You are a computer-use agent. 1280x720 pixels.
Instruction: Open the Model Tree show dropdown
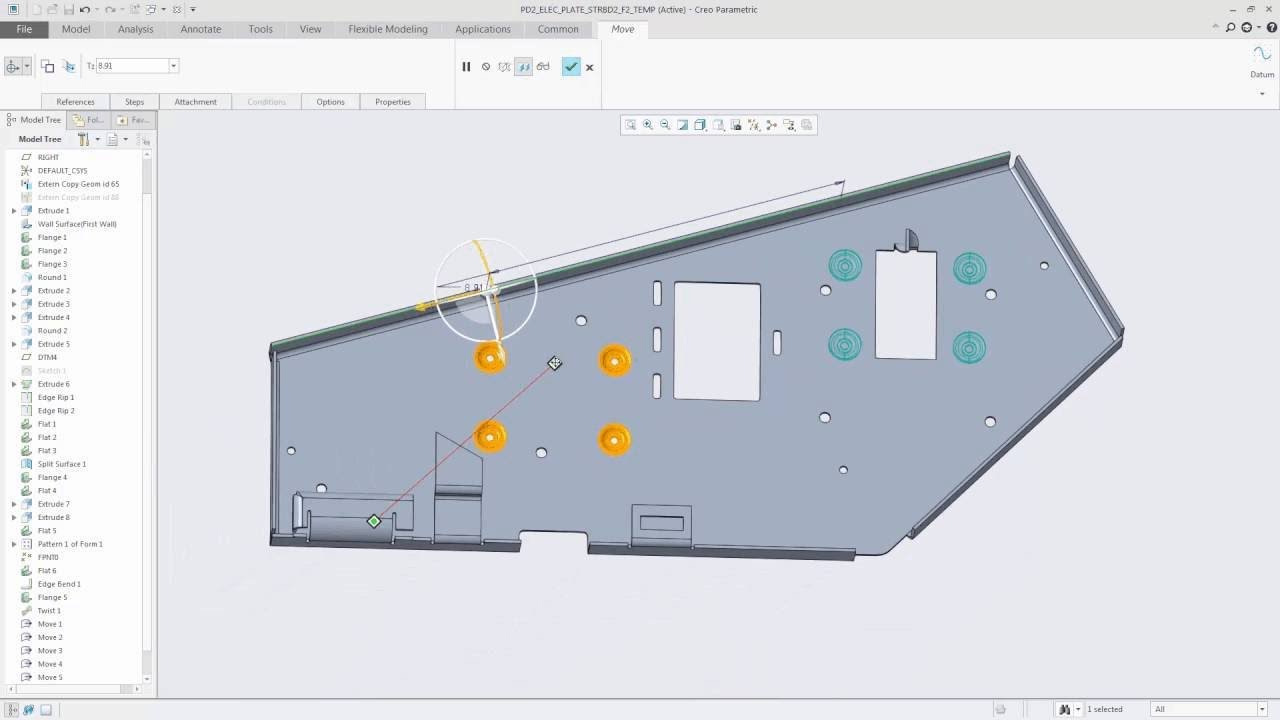[x=117, y=139]
